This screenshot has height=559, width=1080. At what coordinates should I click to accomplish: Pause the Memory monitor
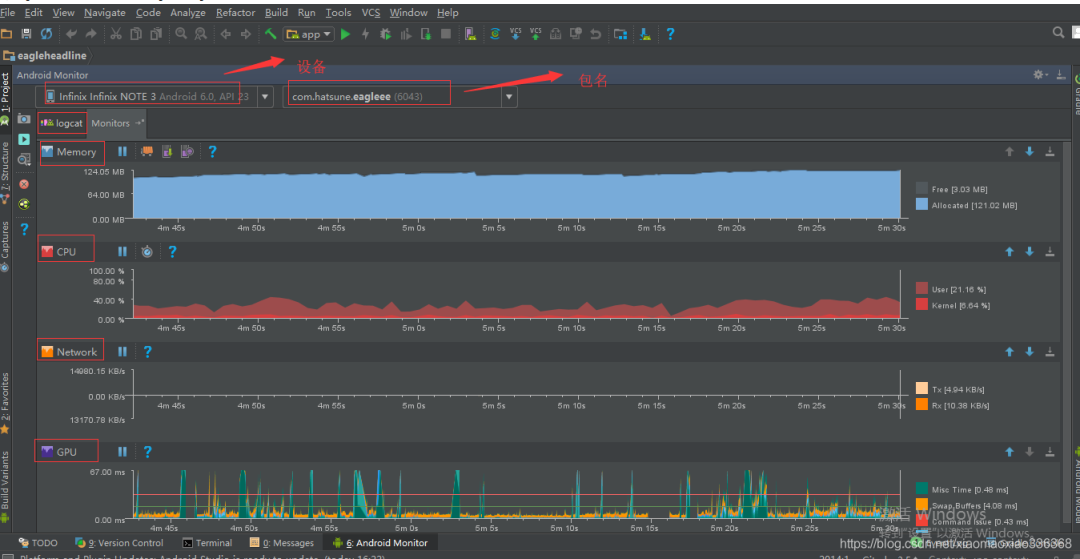tap(122, 152)
